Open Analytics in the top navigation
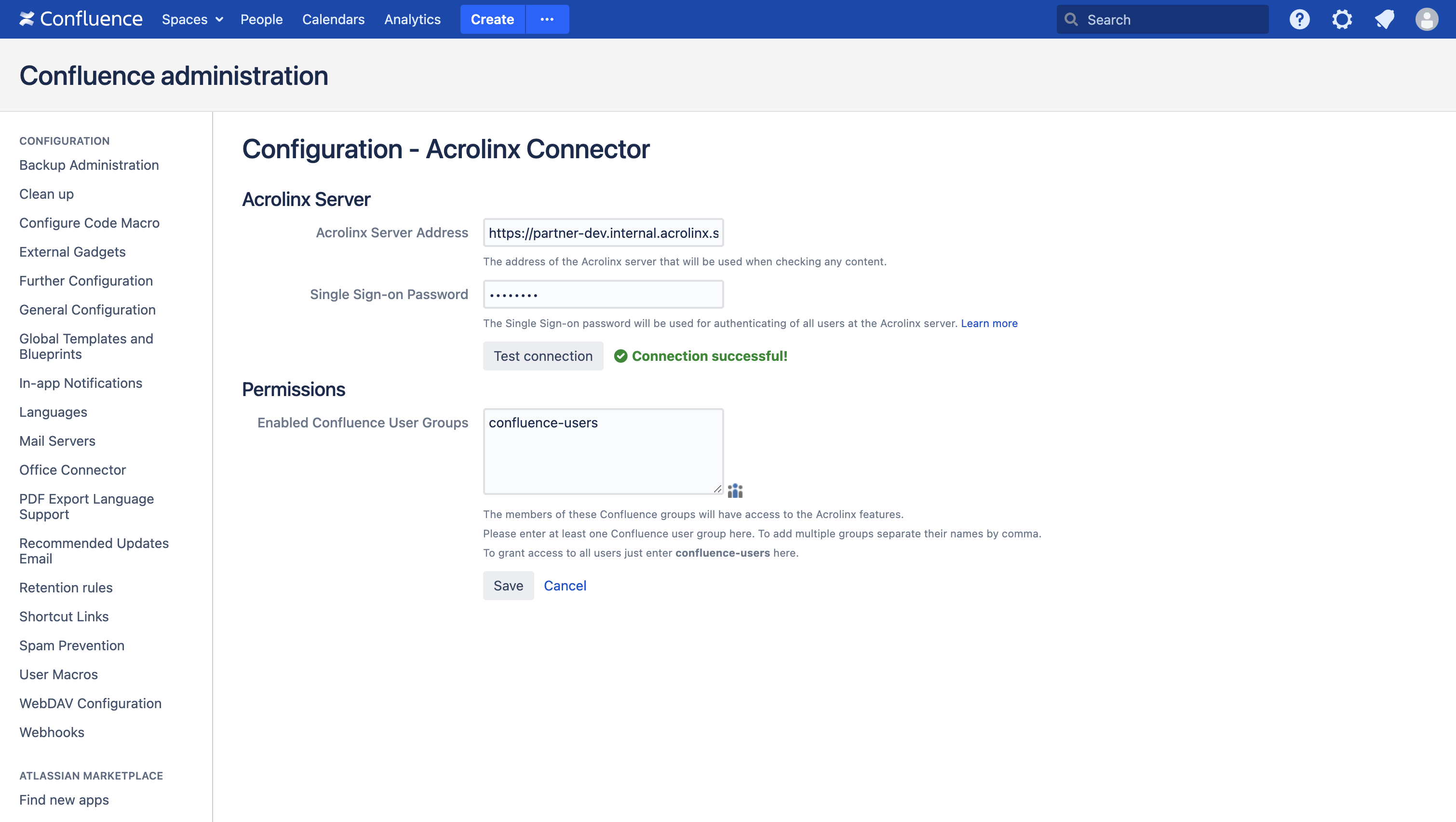The image size is (1456, 822). point(412,19)
